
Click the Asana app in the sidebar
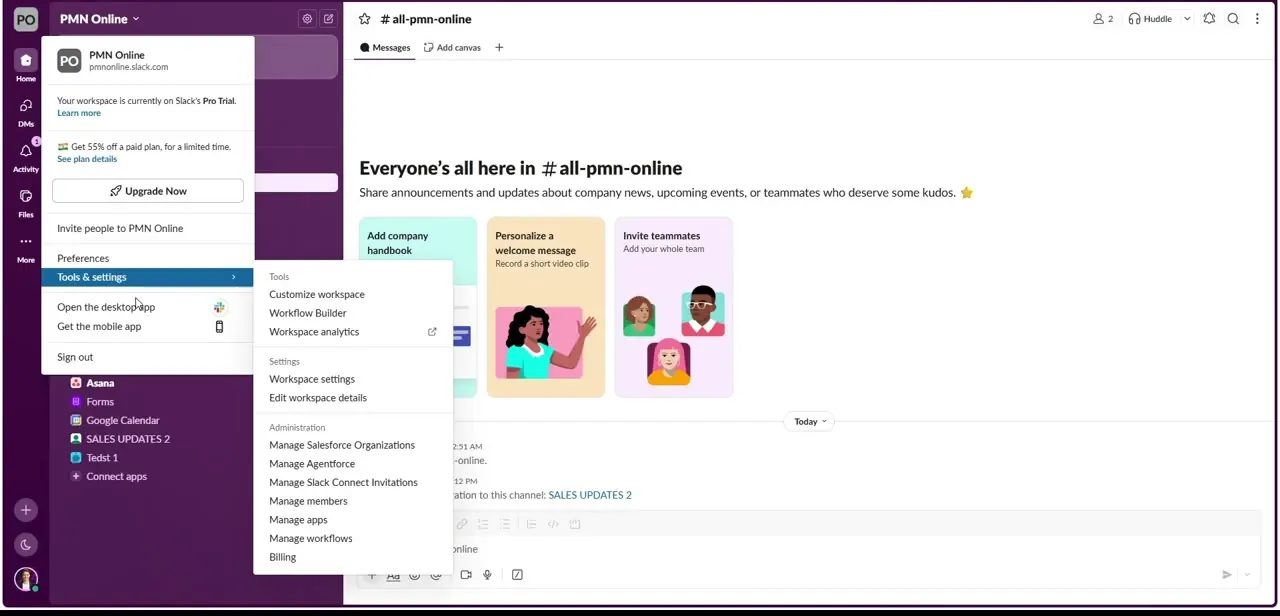coord(100,383)
